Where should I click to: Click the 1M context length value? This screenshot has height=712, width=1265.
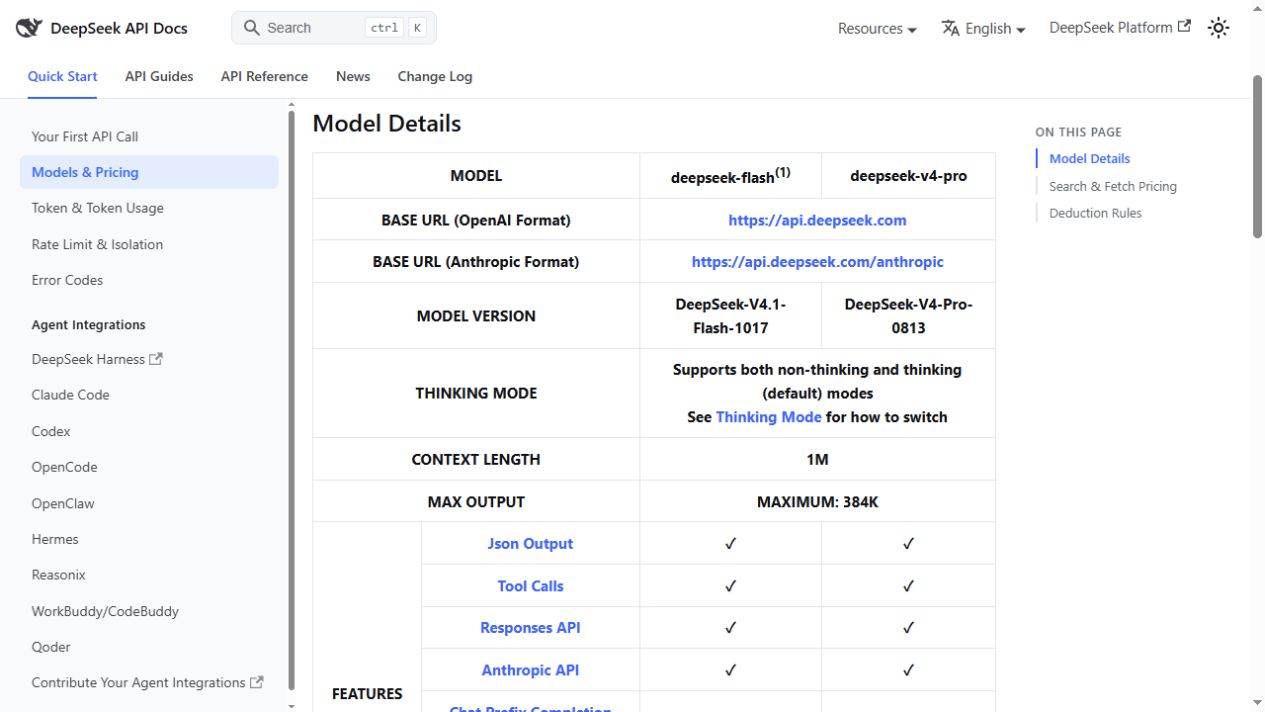[x=817, y=460]
